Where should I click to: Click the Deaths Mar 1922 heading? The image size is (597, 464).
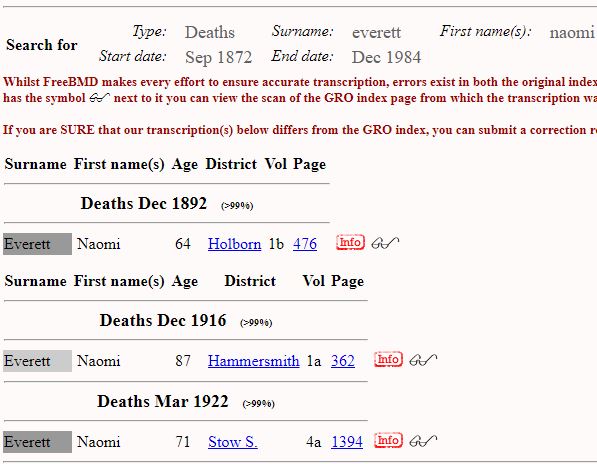tap(163, 401)
